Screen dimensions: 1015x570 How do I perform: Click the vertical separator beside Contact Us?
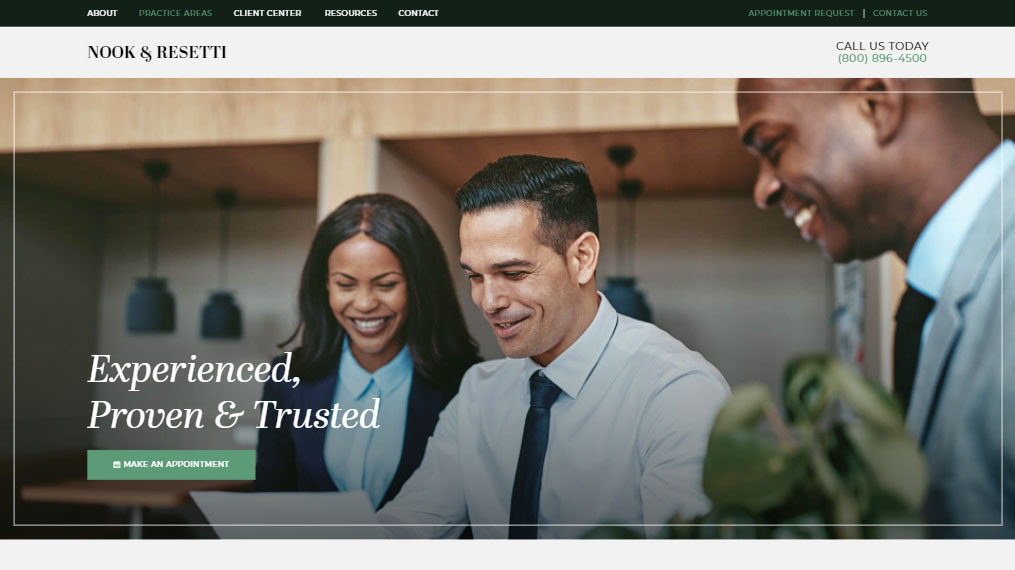pyautogui.click(x=864, y=13)
